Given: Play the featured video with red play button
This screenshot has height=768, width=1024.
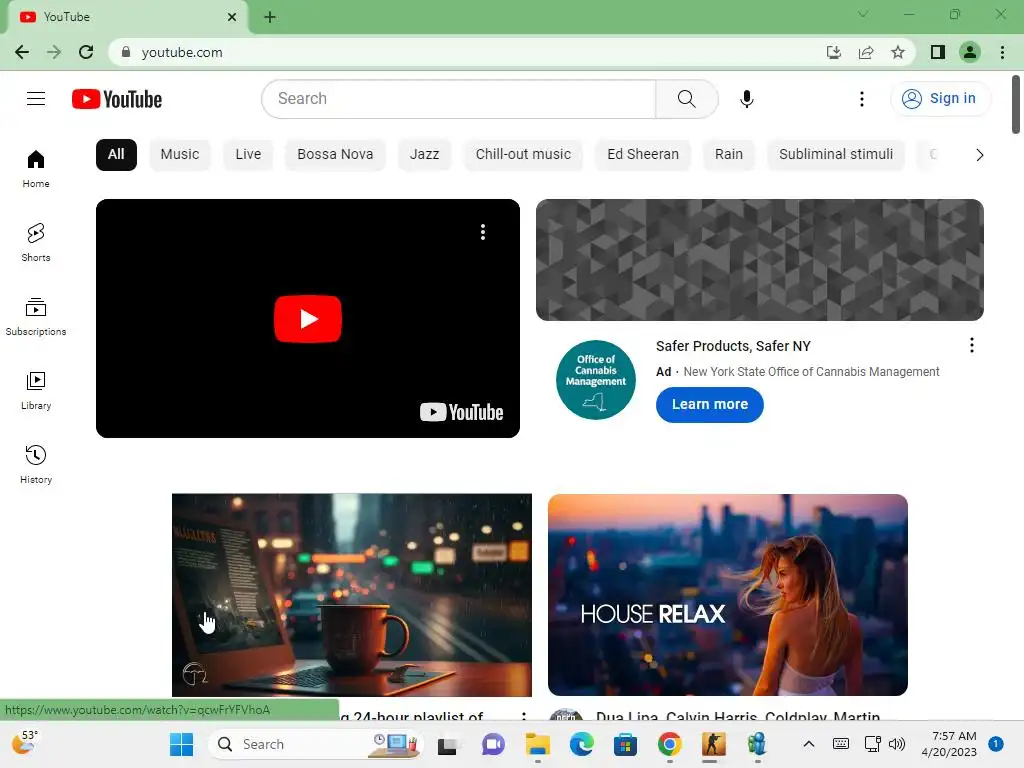Looking at the screenshot, I should (x=308, y=319).
